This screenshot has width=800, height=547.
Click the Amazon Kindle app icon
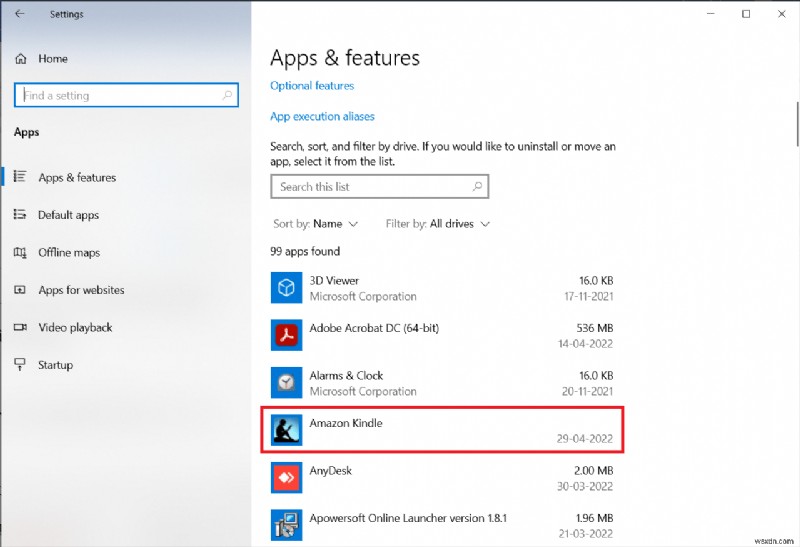pyautogui.click(x=286, y=430)
